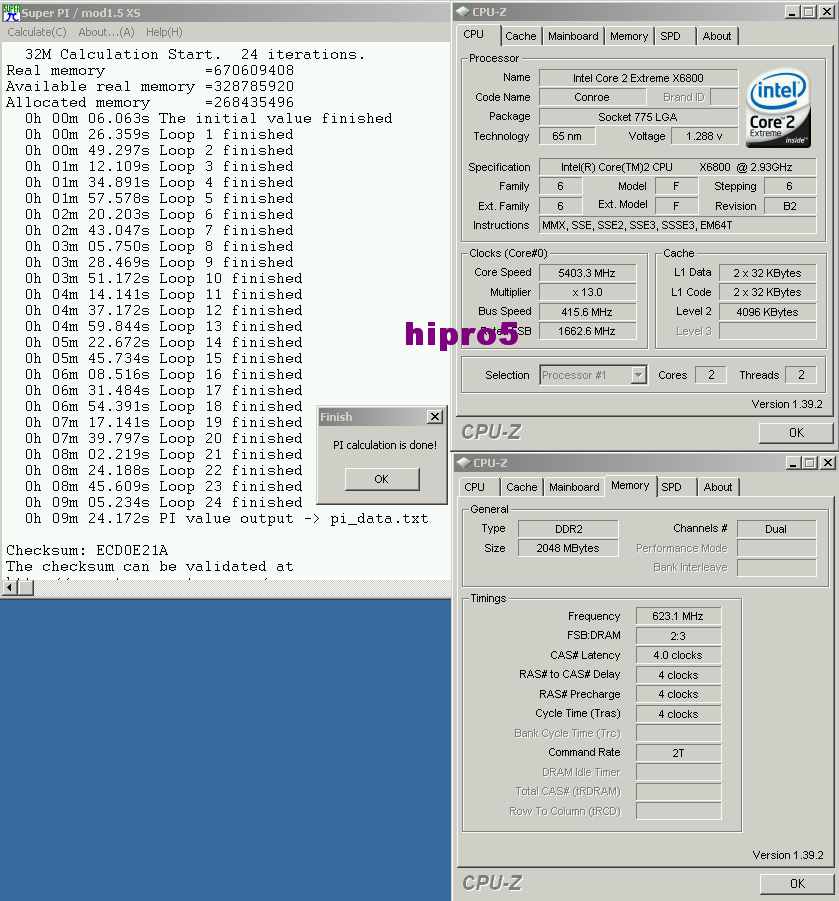The image size is (839, 901).
Task: Open Mainboard tab in top CPU-Z window
Action: click(x=573, y=36)
